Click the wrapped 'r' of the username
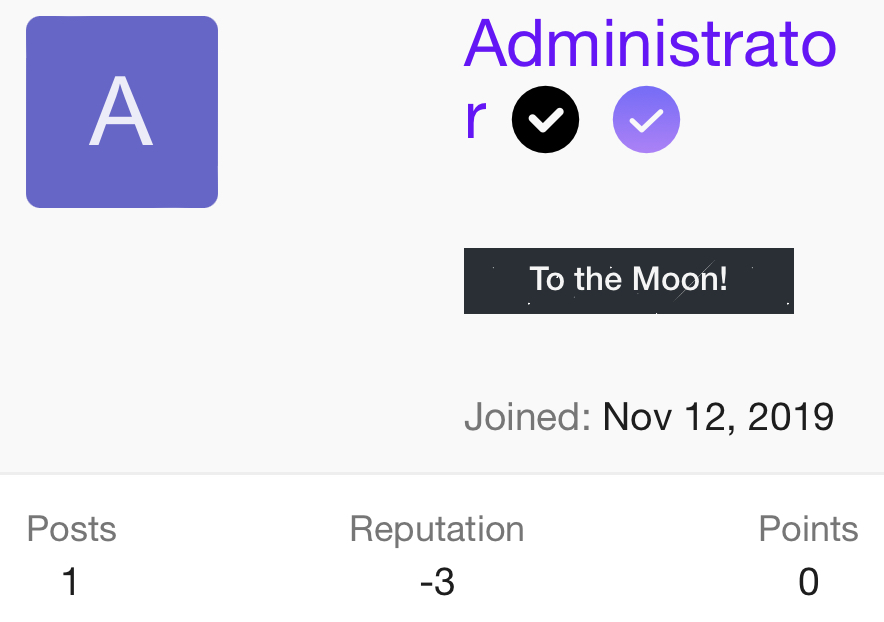The image size is (884, 622). tap(476, 119)
